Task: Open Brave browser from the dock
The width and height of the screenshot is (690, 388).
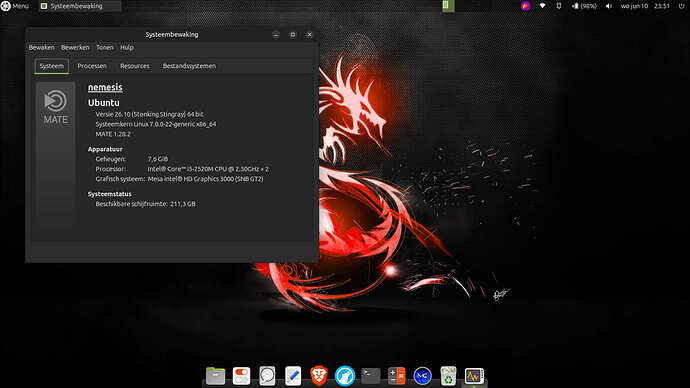Action: [x=319, y=376]
